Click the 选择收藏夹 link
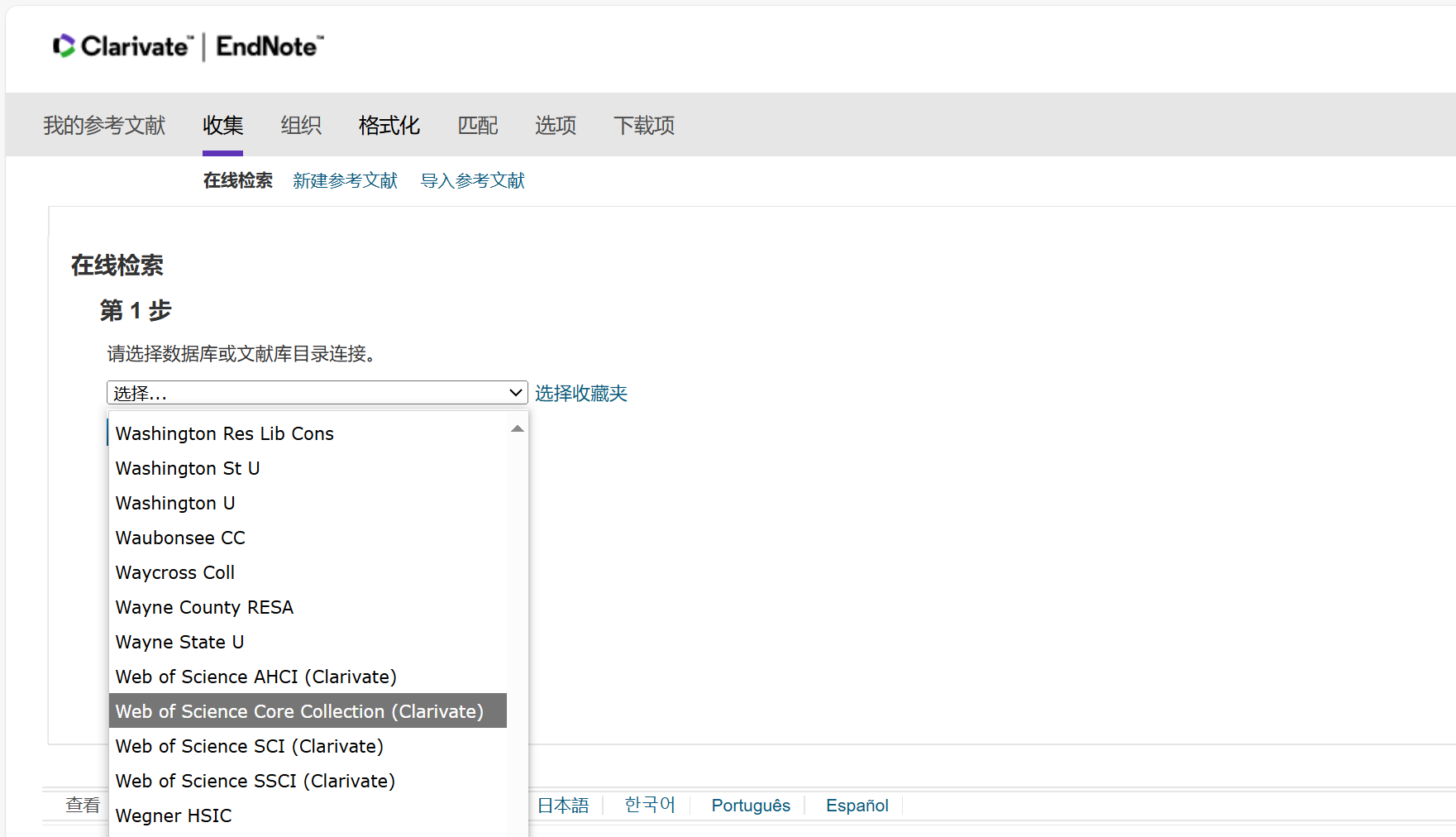The width and height of the screenshot is (1456, 837). (x=581, y=393)
